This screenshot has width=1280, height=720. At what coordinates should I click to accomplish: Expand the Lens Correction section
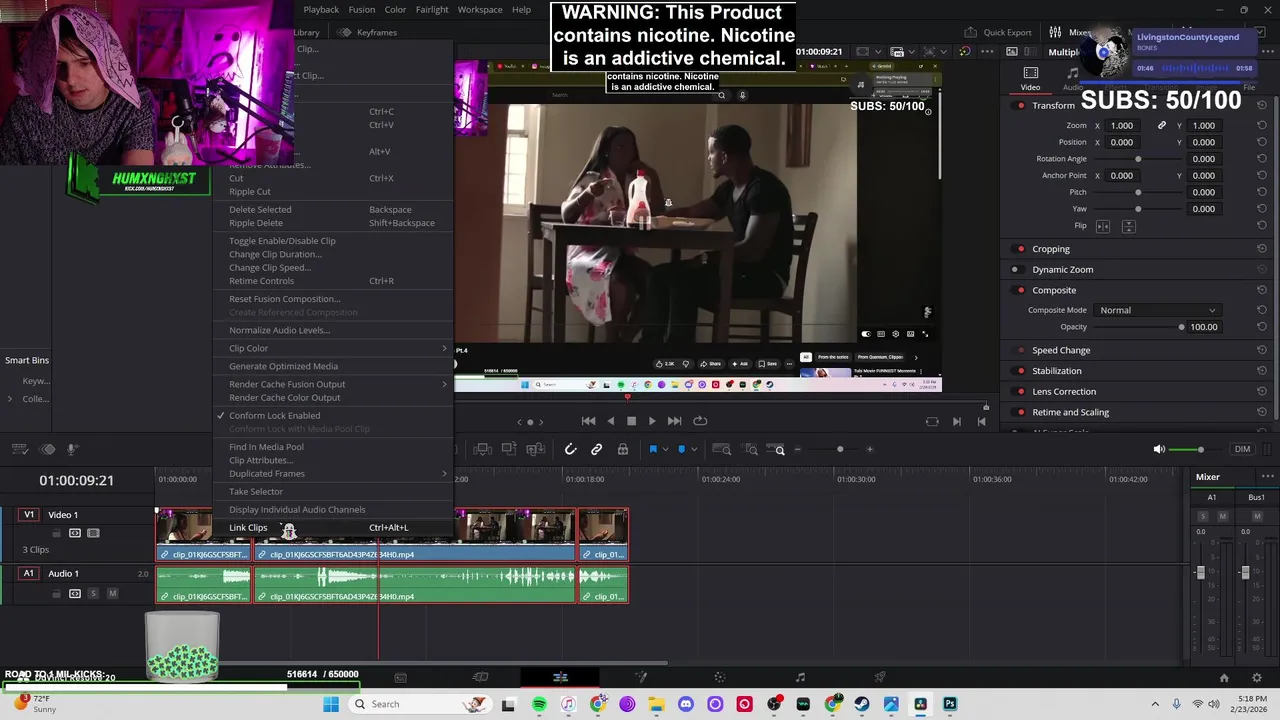[1064, 392]
